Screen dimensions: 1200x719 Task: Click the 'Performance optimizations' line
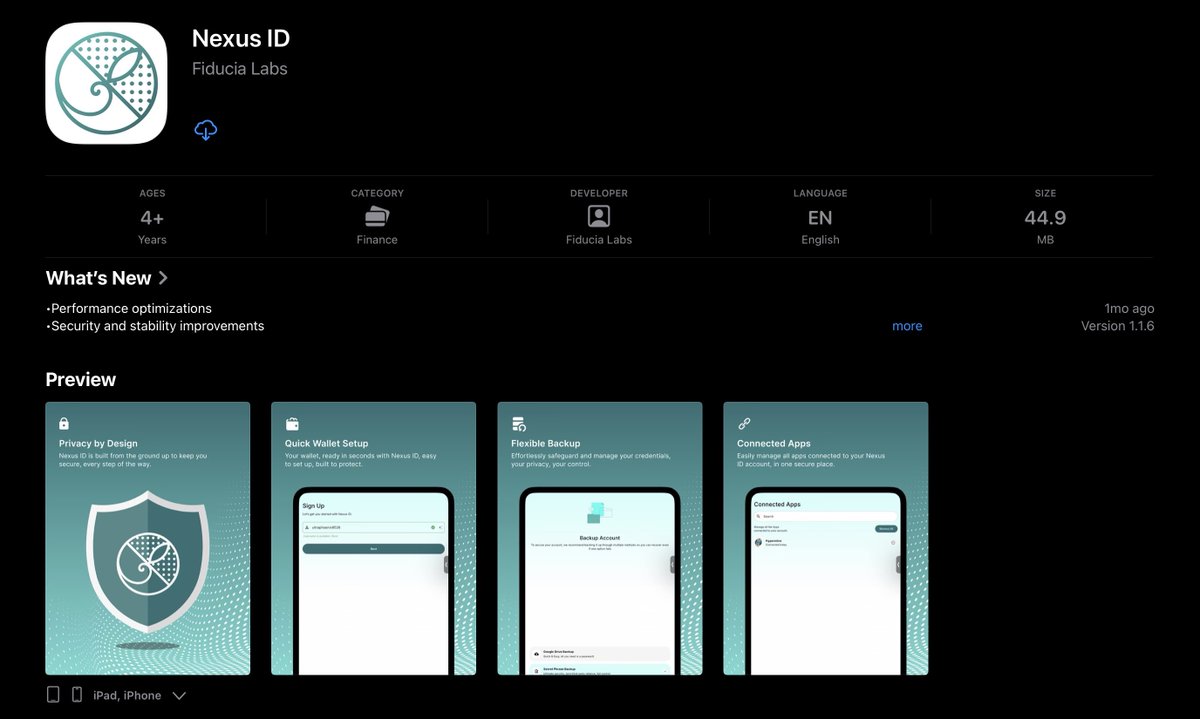click(x=129, y=308)
